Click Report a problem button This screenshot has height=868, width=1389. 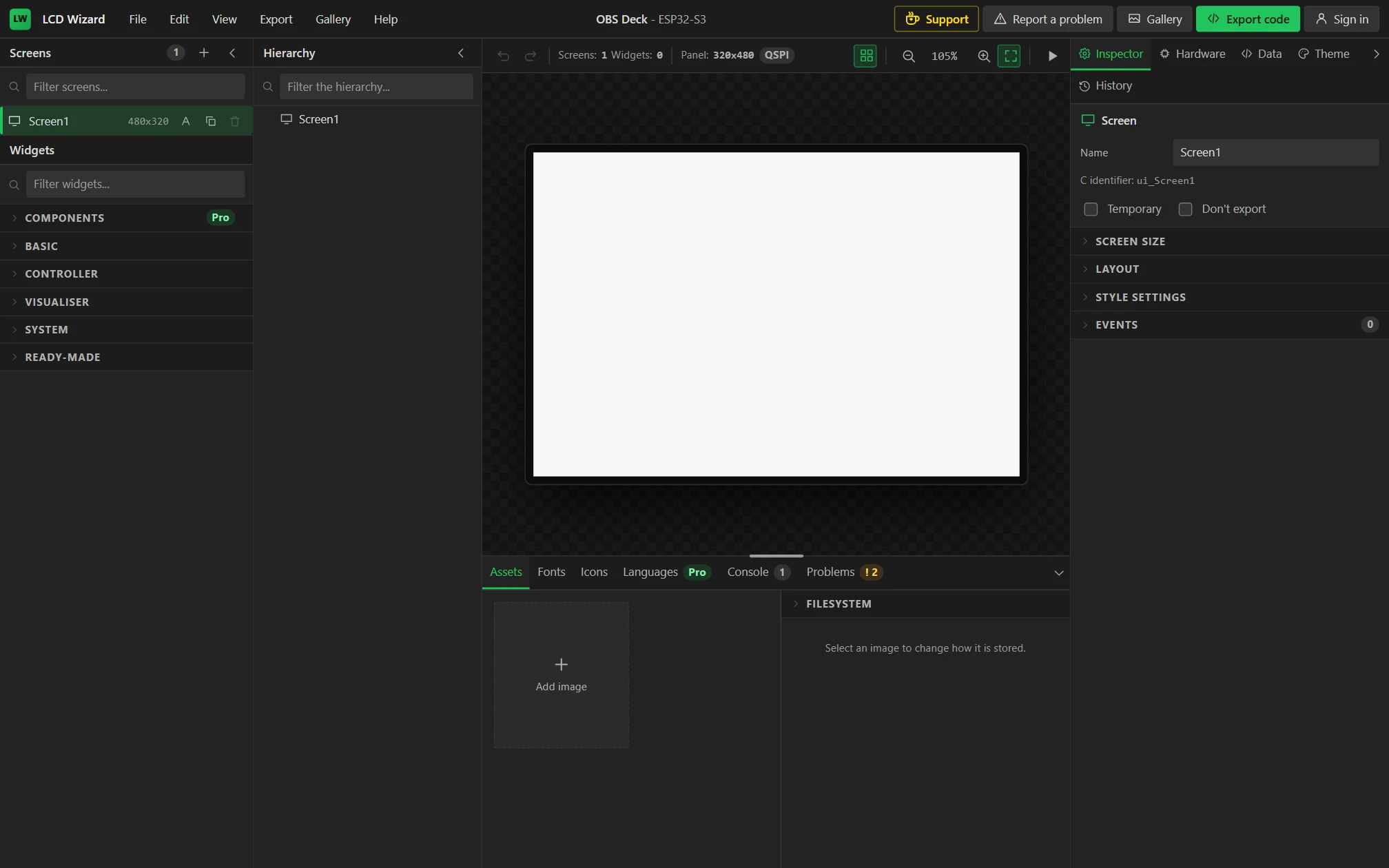(x=1047, y=19)
